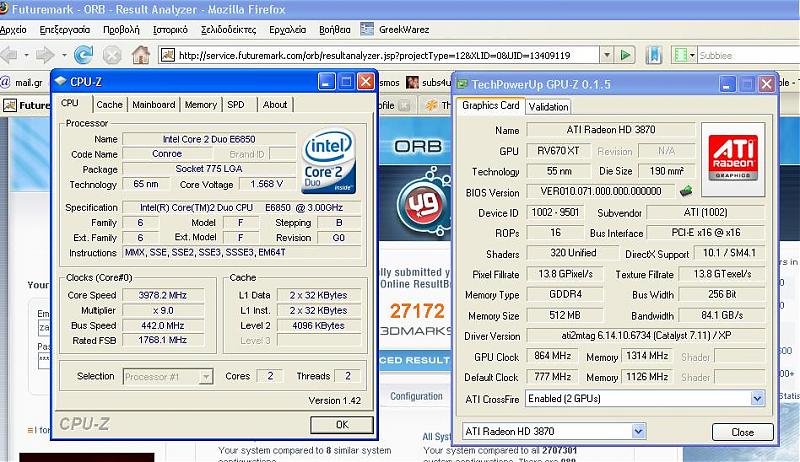Click the GPU Clock value 864 MHz

552,356
